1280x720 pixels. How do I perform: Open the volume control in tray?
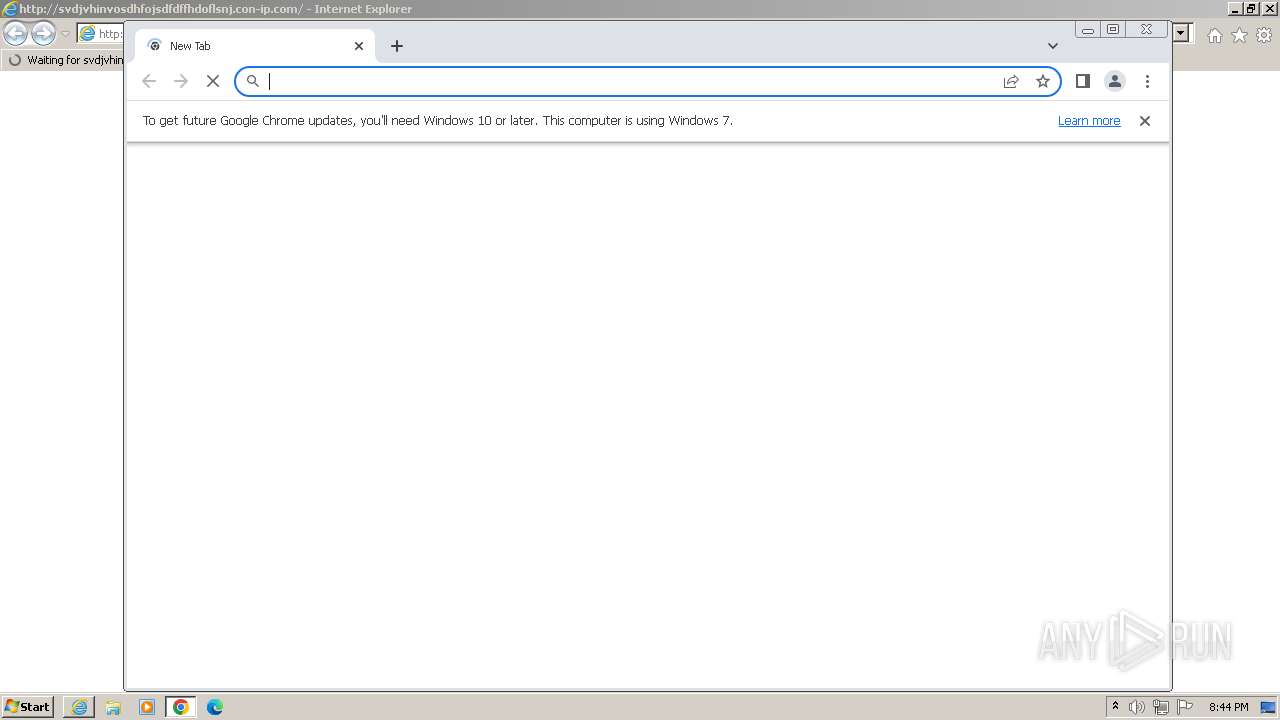tap(1137, 707)
